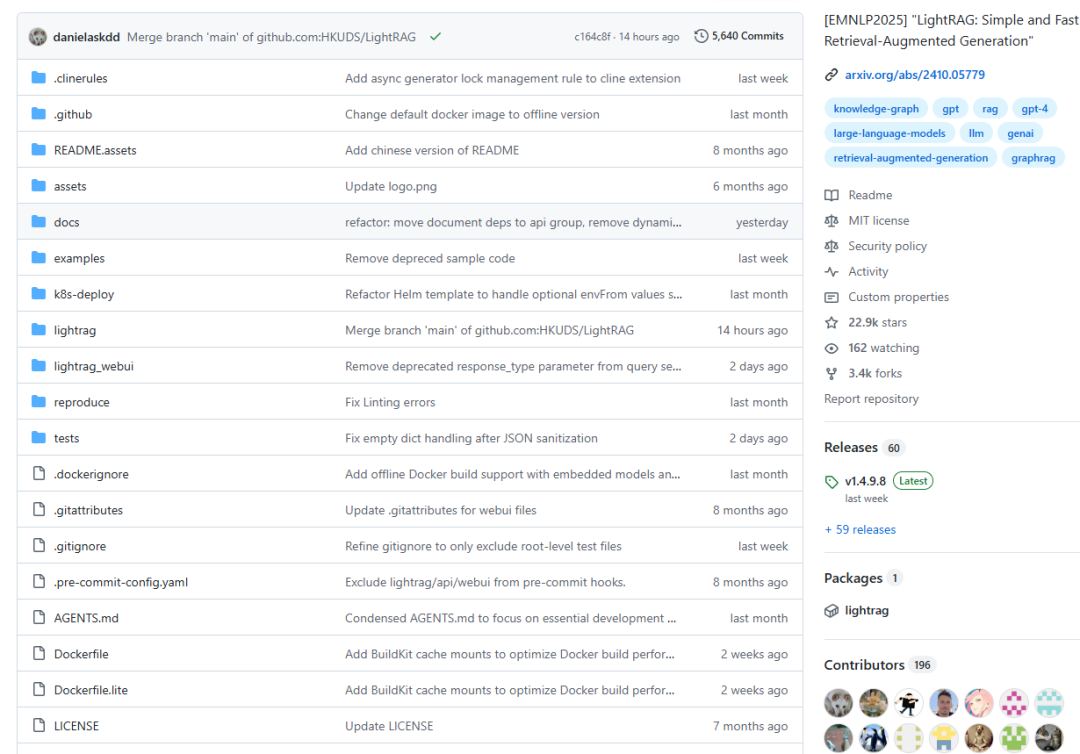Open the arxiv.org/abs/2410.05779 link

(x=915, y=74)
